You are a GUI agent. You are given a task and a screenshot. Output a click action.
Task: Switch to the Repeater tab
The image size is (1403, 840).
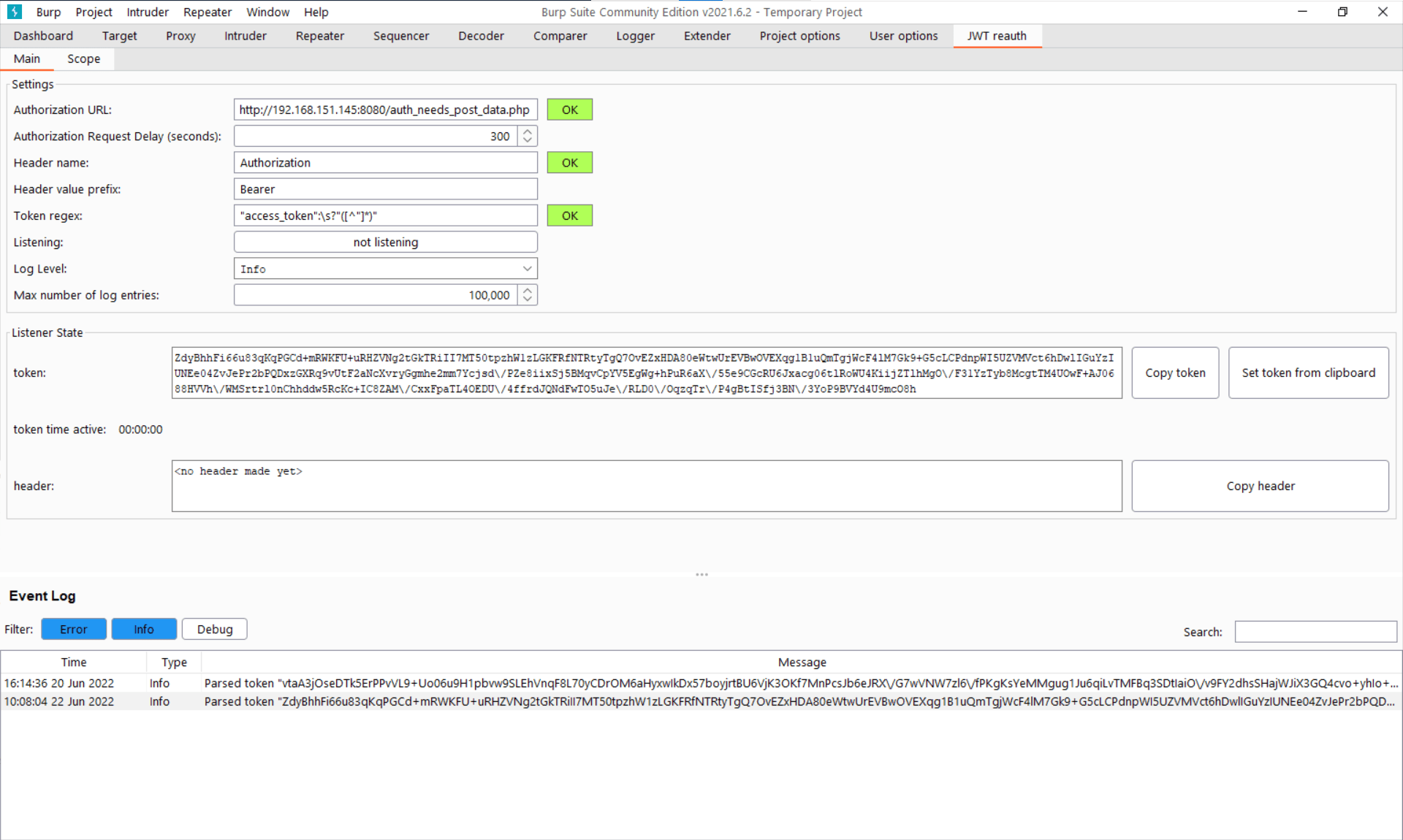point(319,36)
